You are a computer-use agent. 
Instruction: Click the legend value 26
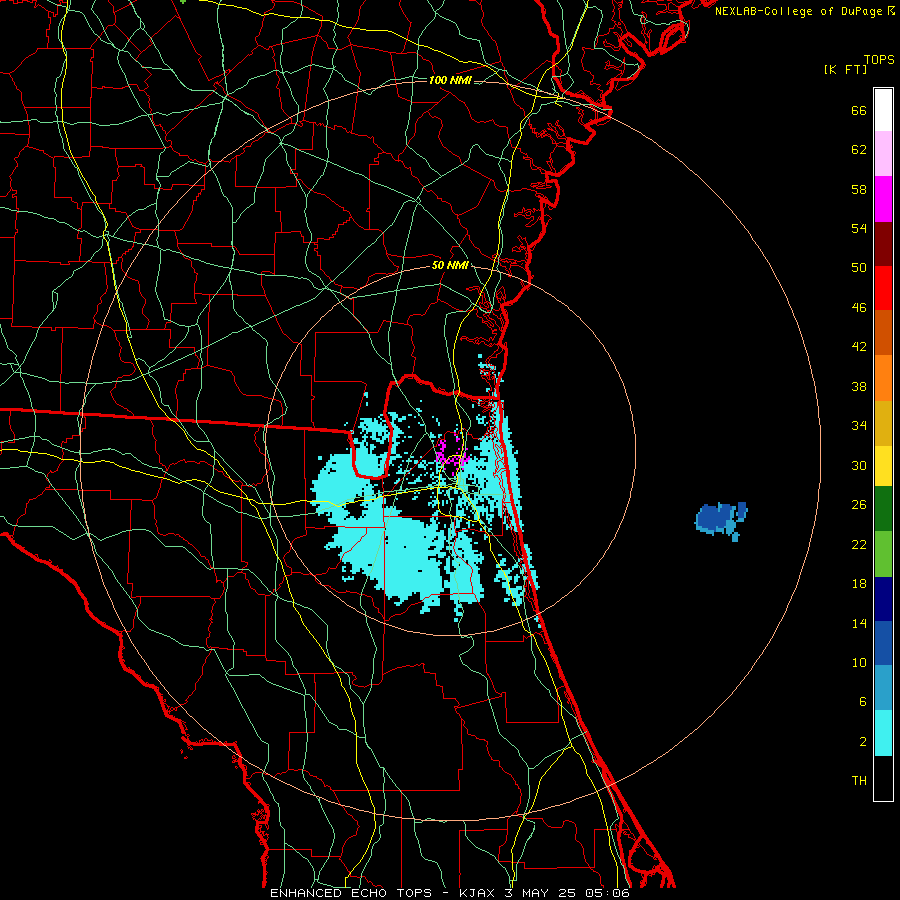click(x=859, y=505)
